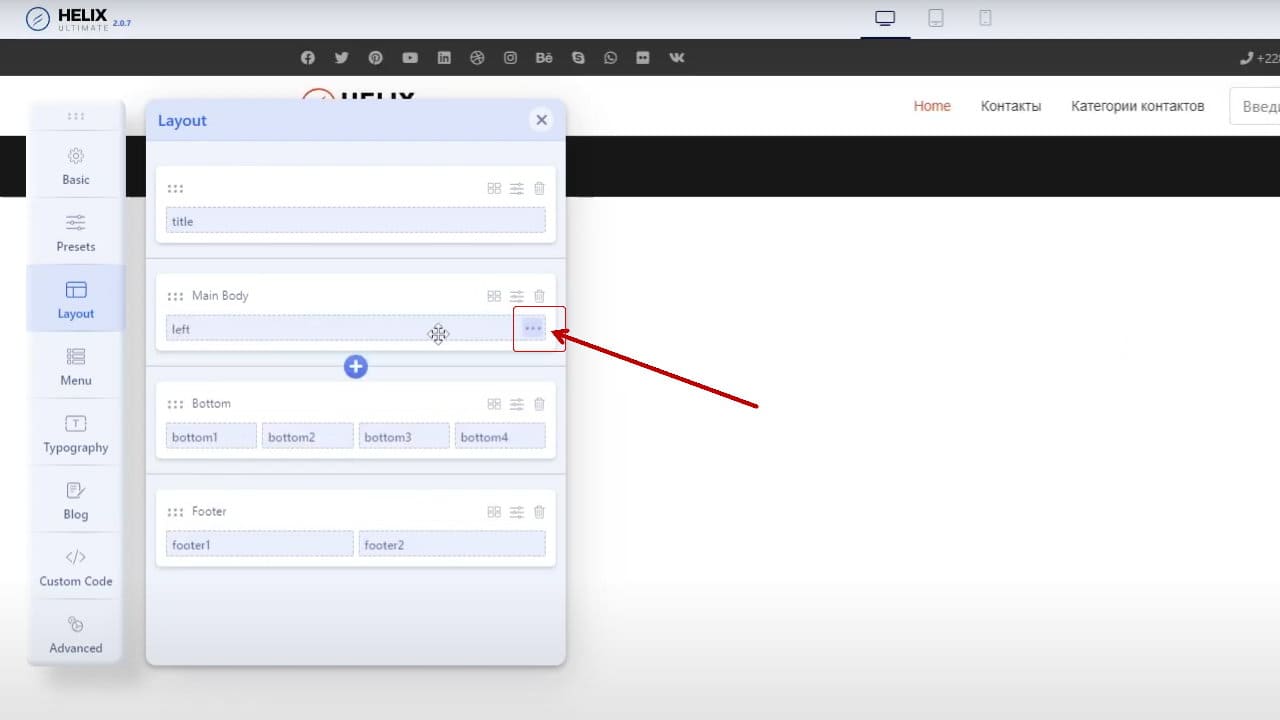The width and height of the screenshot is (1280, 720).
Task: Add new row with plus button
Action: click(x=356, y=367)
